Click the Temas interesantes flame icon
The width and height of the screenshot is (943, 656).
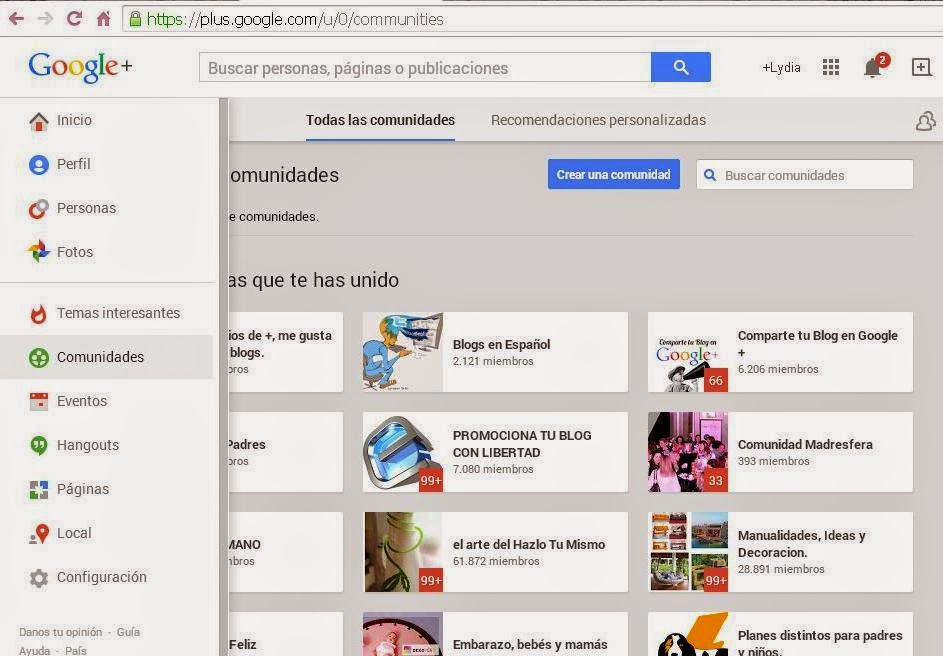[38, 313]
